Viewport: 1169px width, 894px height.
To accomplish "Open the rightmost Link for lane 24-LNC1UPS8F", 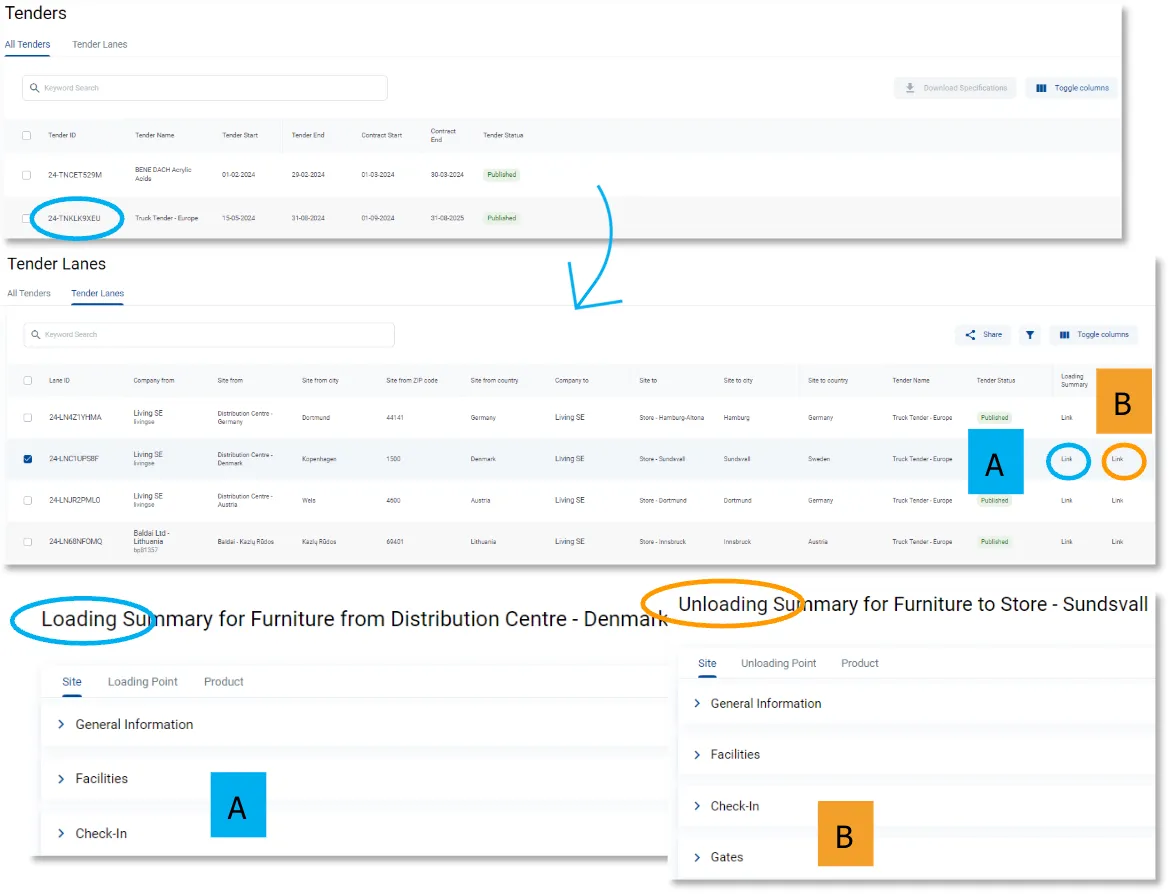I will (x=1117, y=459).
